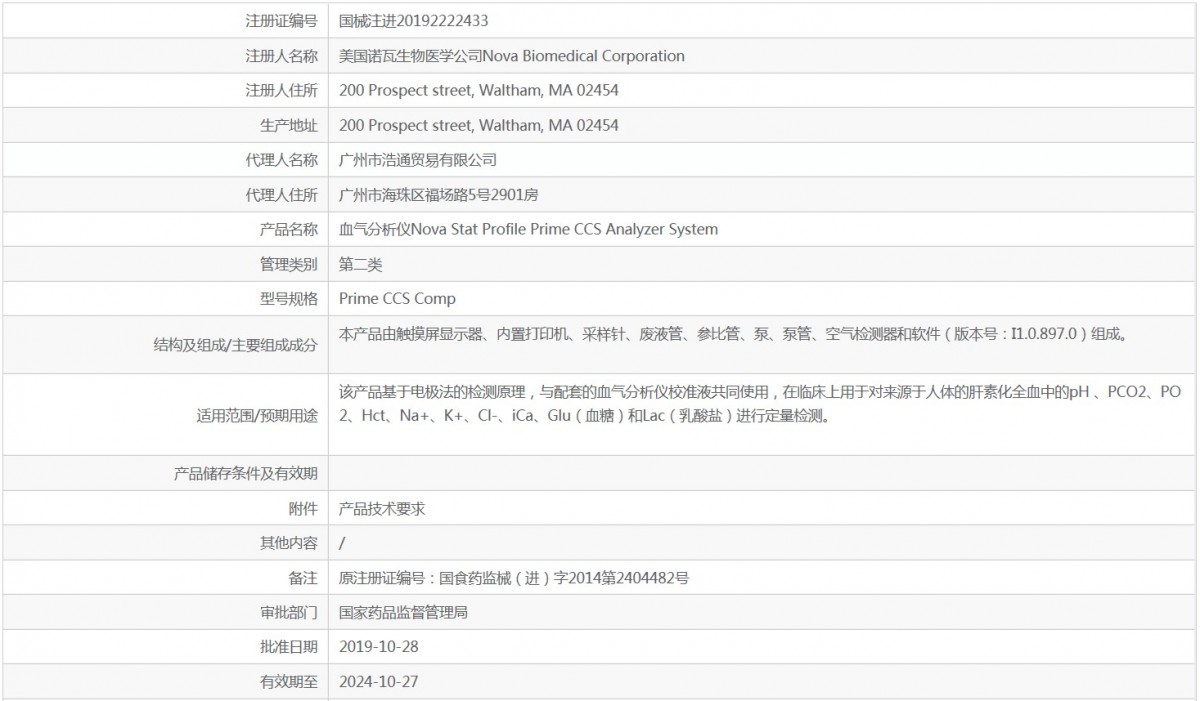Select model value Prime CCS Comp
1200x701 pixels.
(397, 299)
